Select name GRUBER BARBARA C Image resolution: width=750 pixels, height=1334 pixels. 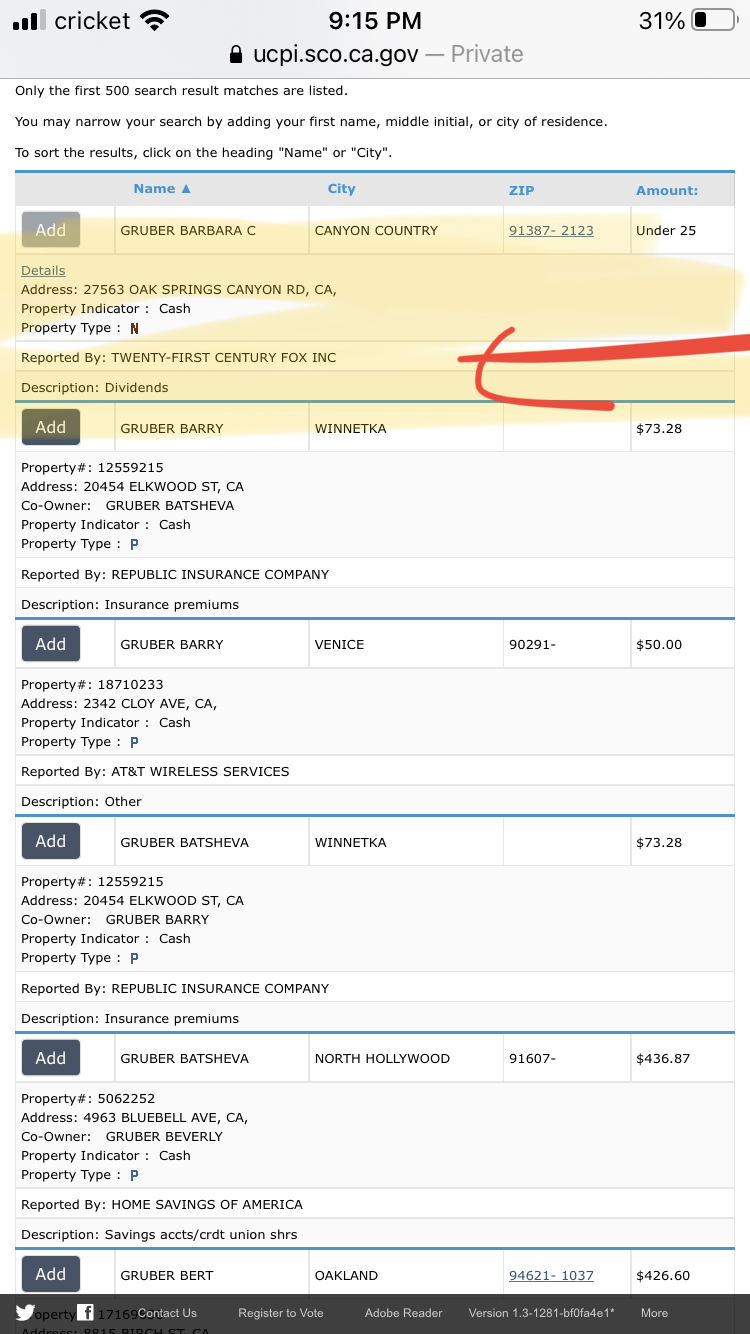pos(188,230)
